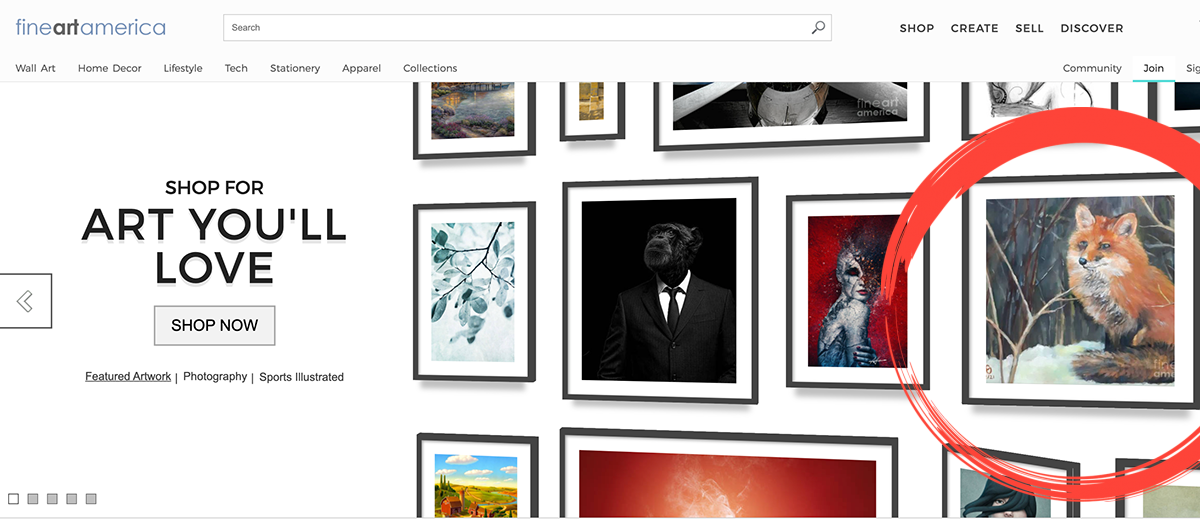This screenshot has height=531, width=1200.
Task: Open the lakeside flowers painting
Action: tap(473, 118)
